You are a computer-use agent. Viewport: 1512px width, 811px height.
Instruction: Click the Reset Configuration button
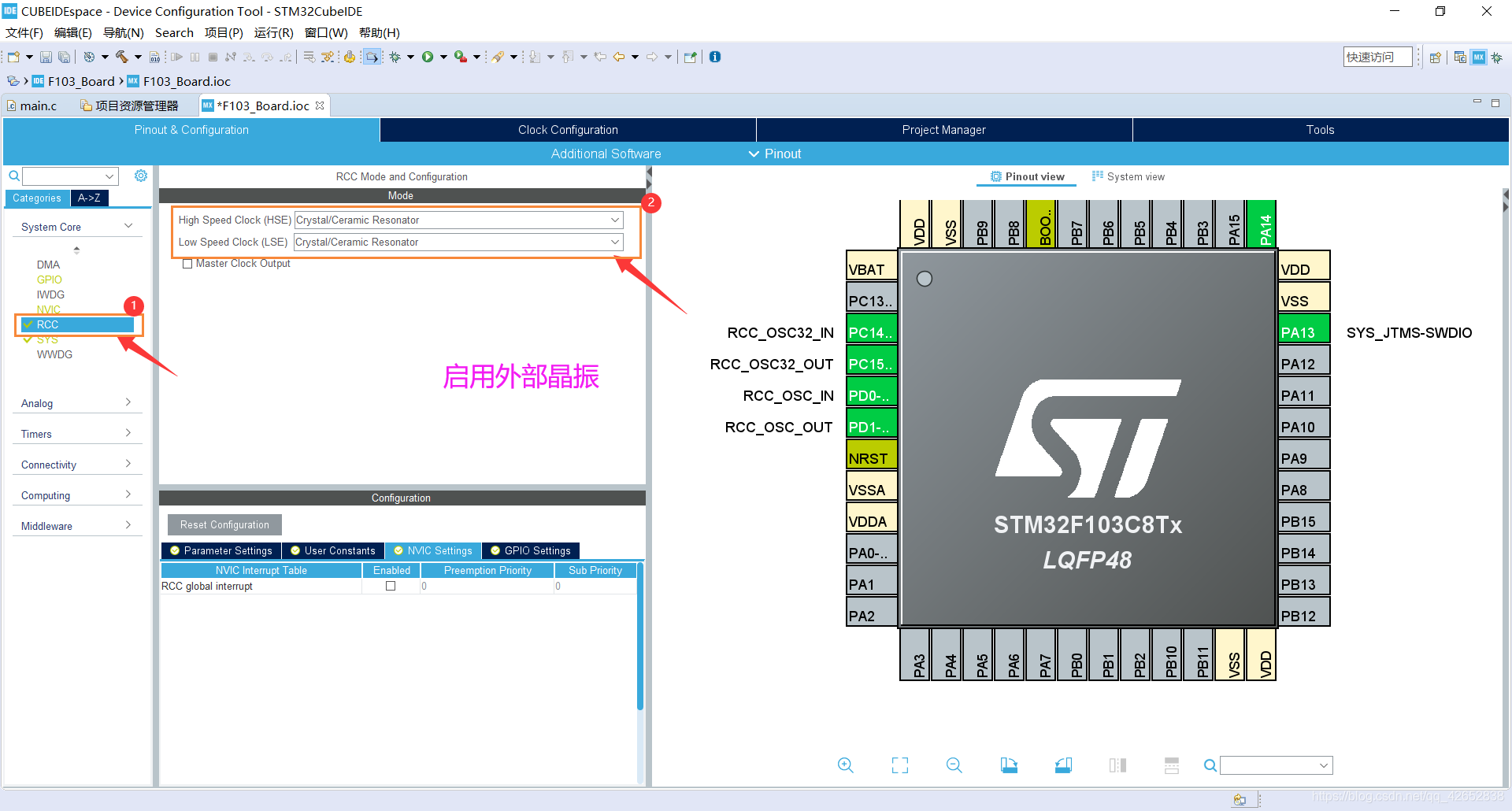(x=224, y=524)
